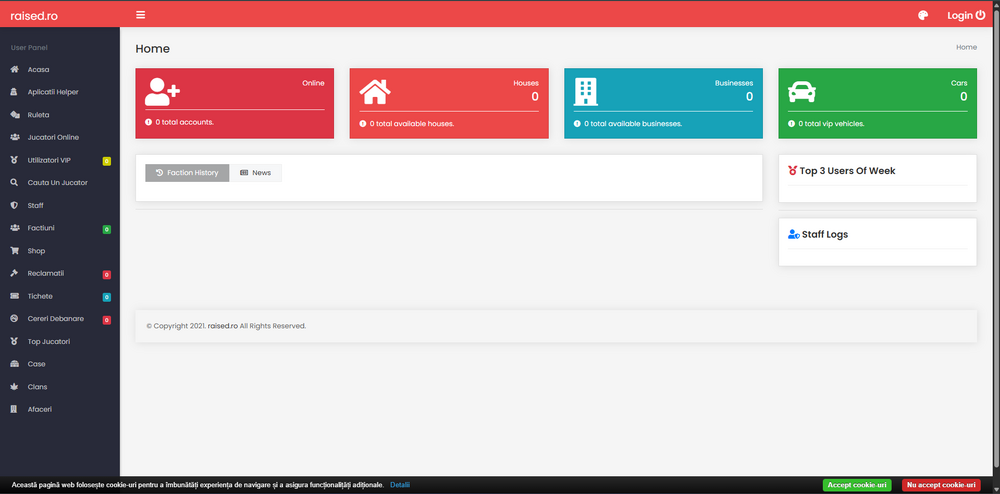Screen dimensions: 1000x494
Task: Click the Acasa home icon
Action: [x=15, y=69]
